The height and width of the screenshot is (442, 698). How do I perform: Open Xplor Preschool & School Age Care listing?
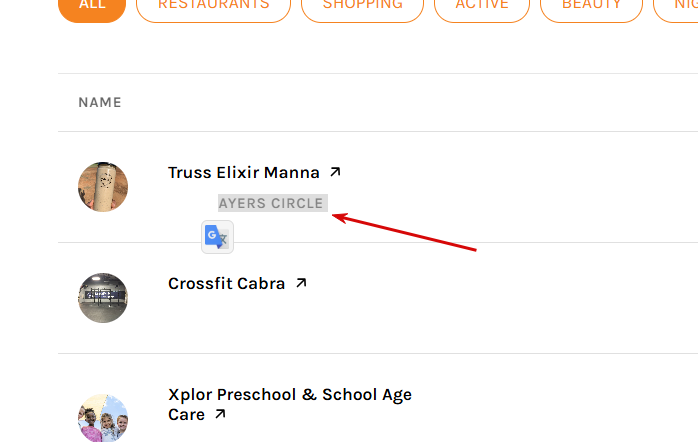tap(290, 404)
